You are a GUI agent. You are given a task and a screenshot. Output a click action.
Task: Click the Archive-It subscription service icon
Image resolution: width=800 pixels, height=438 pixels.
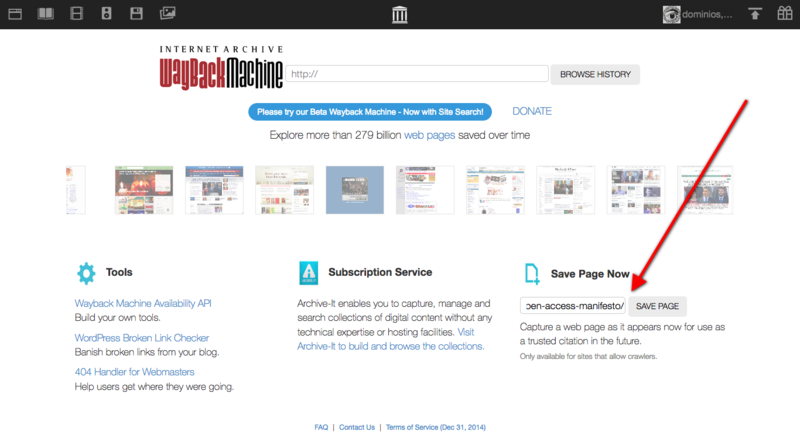point(309,273)
